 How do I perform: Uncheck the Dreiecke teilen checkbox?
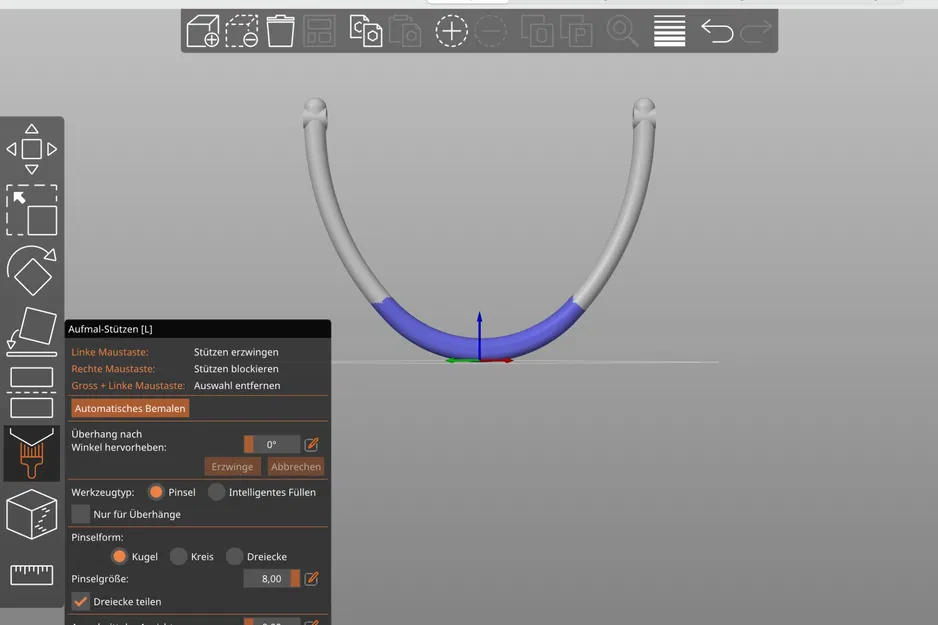pos(80,601)
